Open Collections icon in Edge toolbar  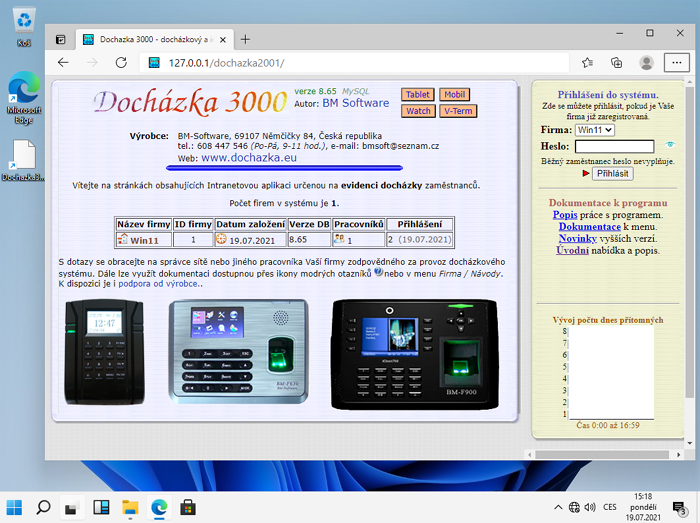coord(617,63)
